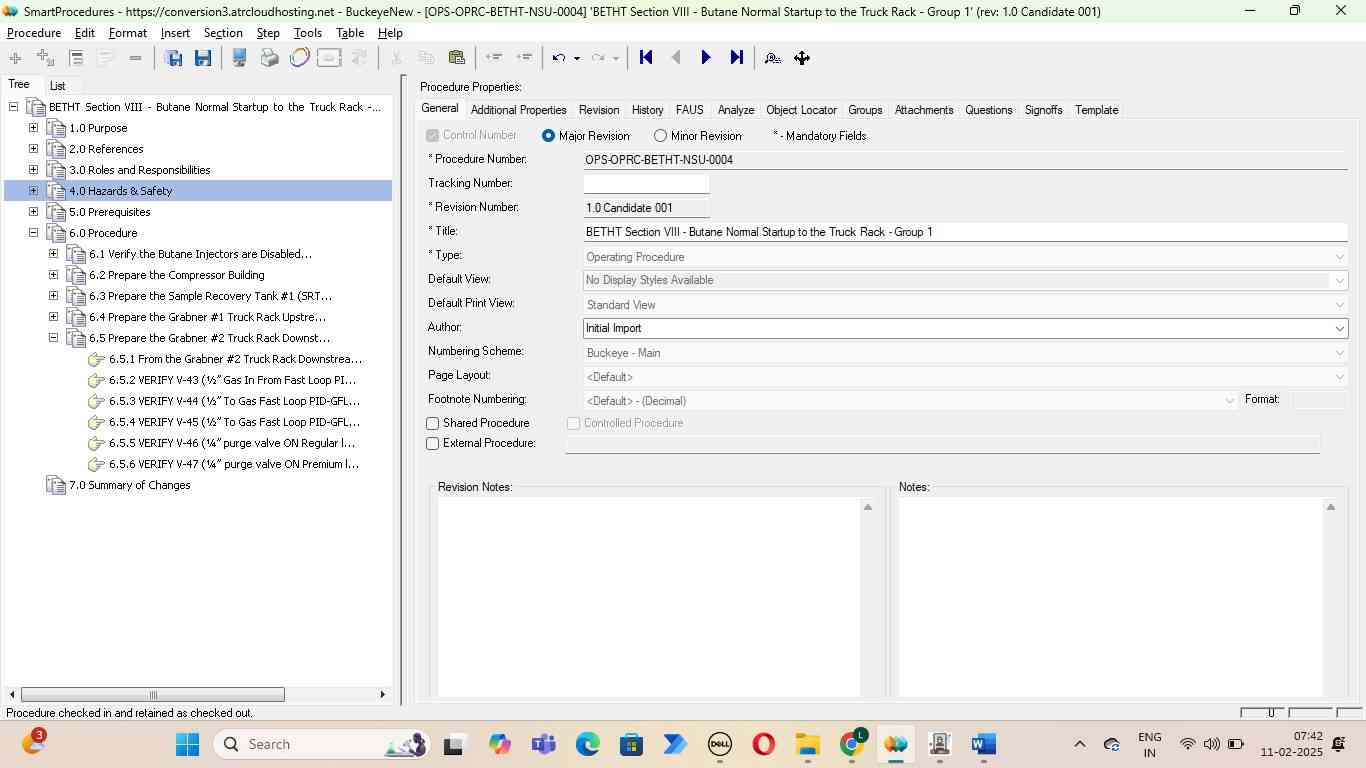1366x768 pixels.
Task: Click the colorful ring icon in toolbar
Action: click(299, 58)
